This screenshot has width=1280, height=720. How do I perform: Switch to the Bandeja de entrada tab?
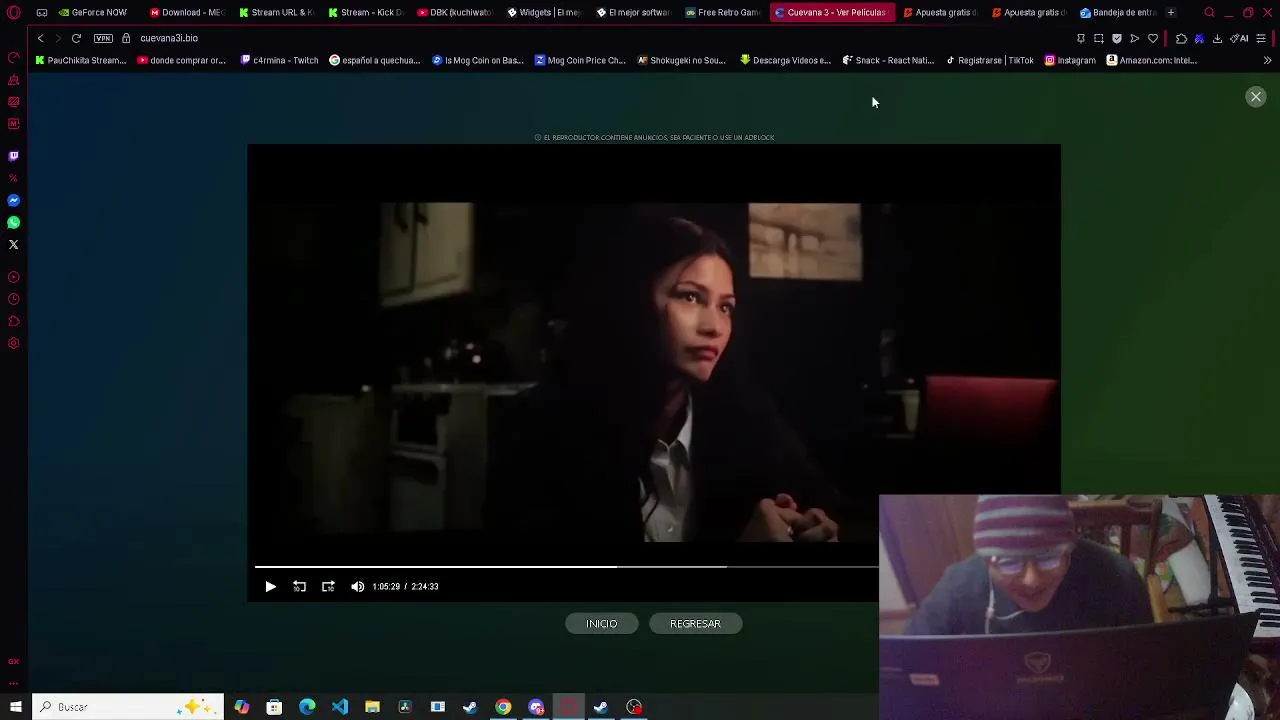[1118, 13]
